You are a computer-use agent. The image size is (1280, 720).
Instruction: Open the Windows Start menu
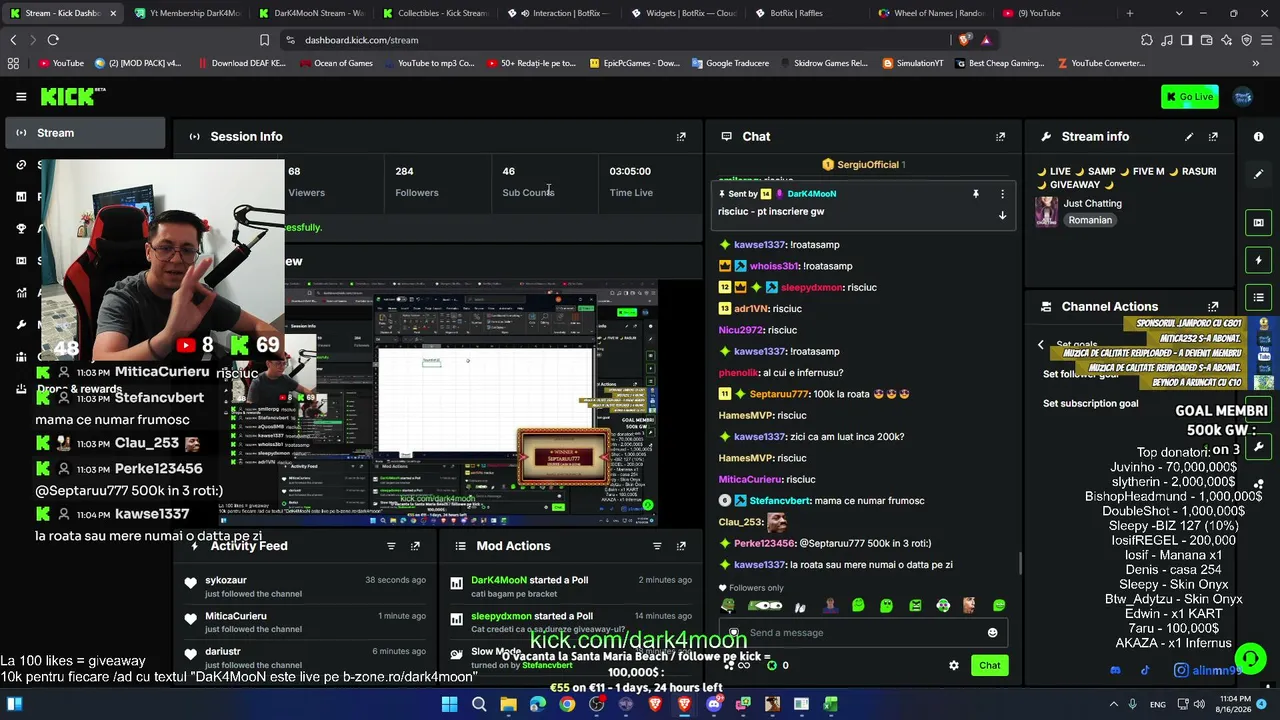(449, 705)
